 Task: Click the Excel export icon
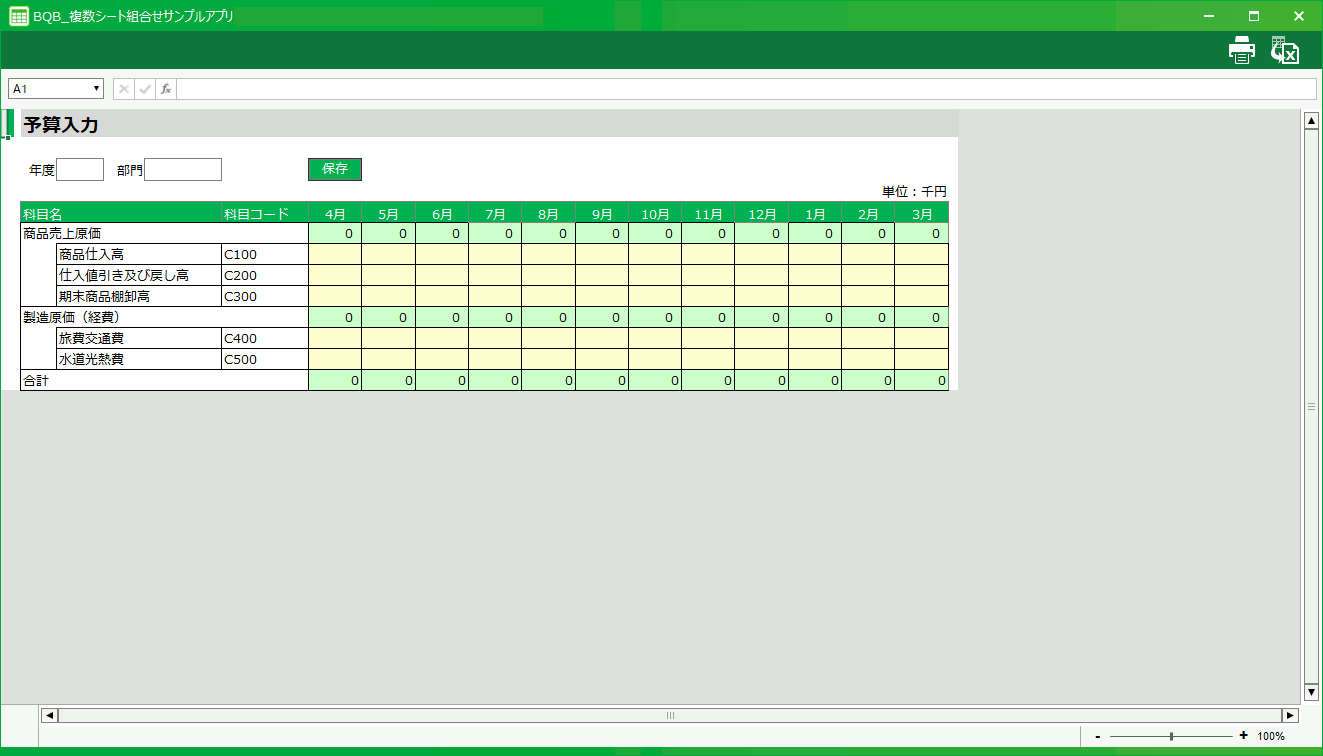point(1284,50)
